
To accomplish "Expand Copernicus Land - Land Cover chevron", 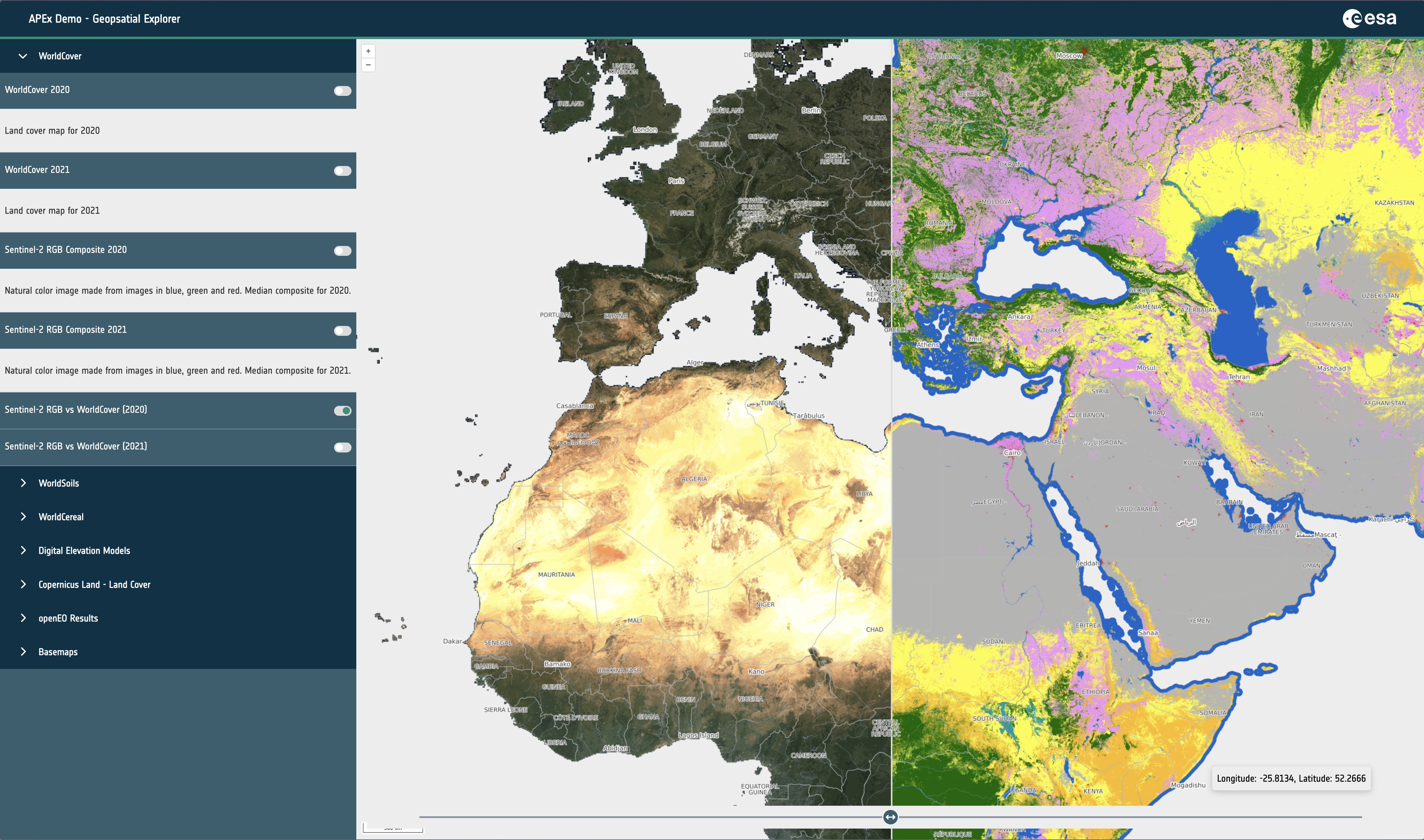I will [x=23, y=584].
